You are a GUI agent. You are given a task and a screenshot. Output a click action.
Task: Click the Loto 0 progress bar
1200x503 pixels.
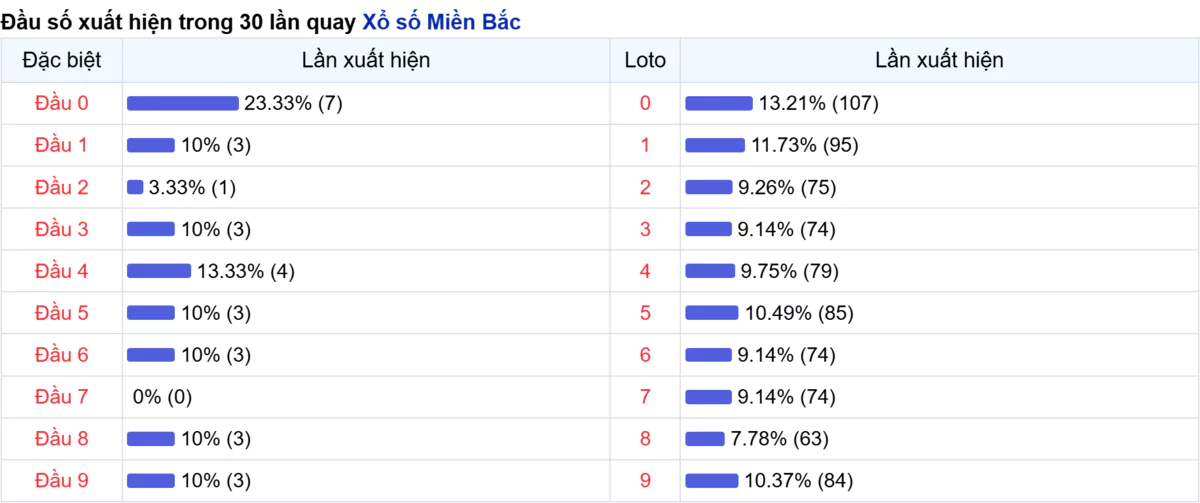pos(719,103)
